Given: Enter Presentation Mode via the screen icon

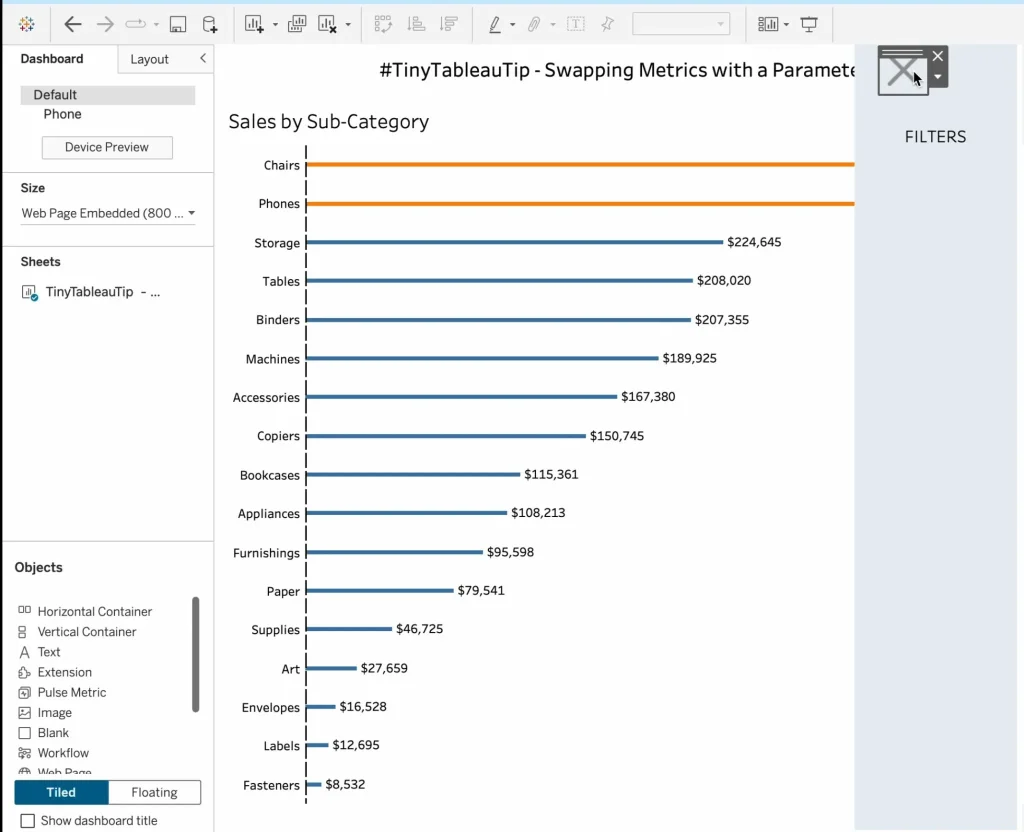Looking at the screenshot, I should [x=809, y=23].
